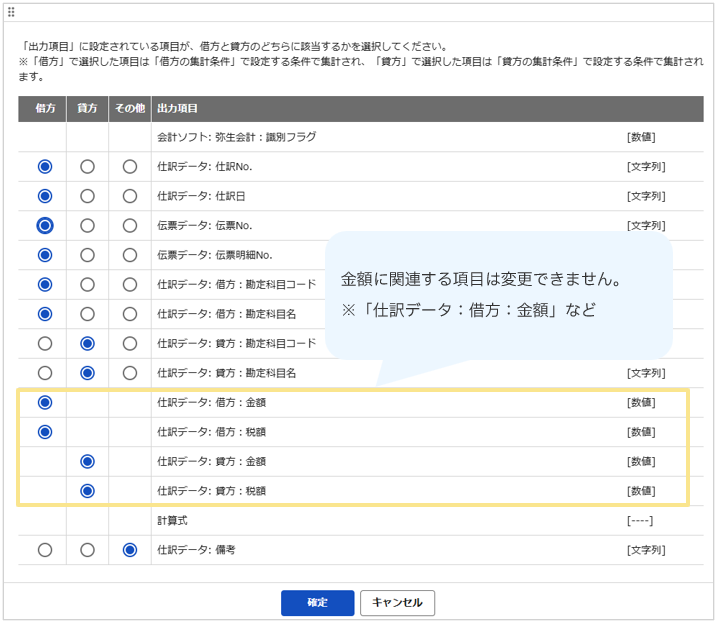Viewport: 719px width, 622px height.
Task: Click text 仕訳データ: 借方：勘定科目コード
Action: (237, 285)
